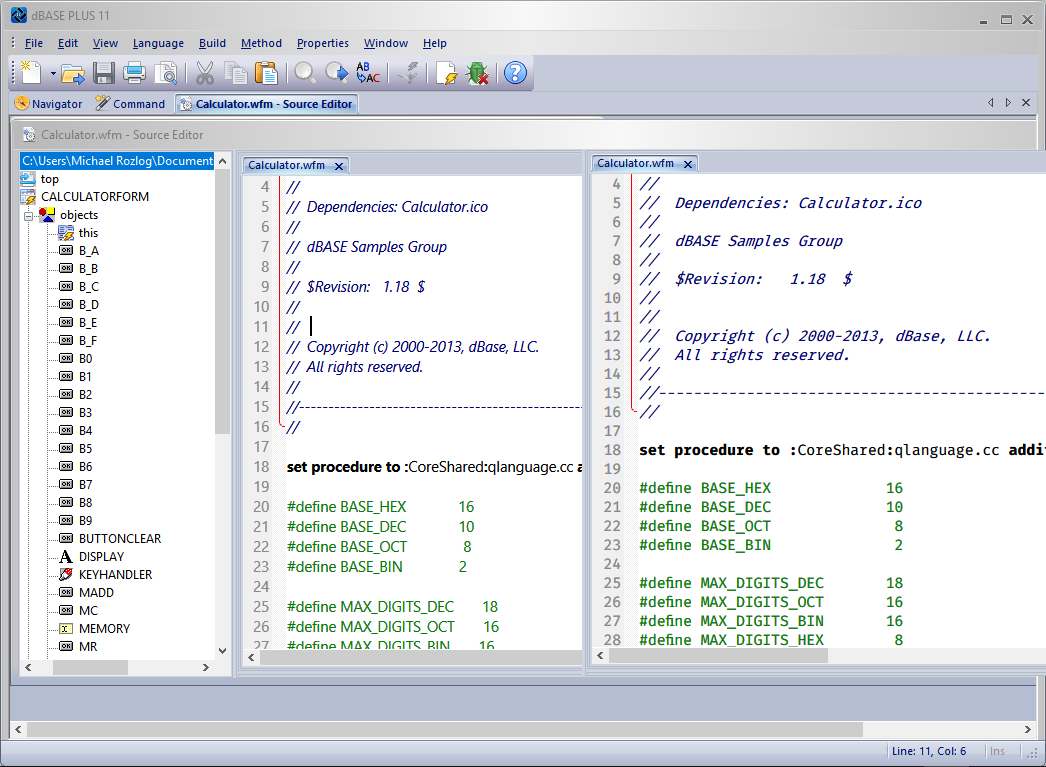Viewport: 1046px width, 767px height.
Task: Click the Open folder toolbar icon
Action: coord(73,73)
